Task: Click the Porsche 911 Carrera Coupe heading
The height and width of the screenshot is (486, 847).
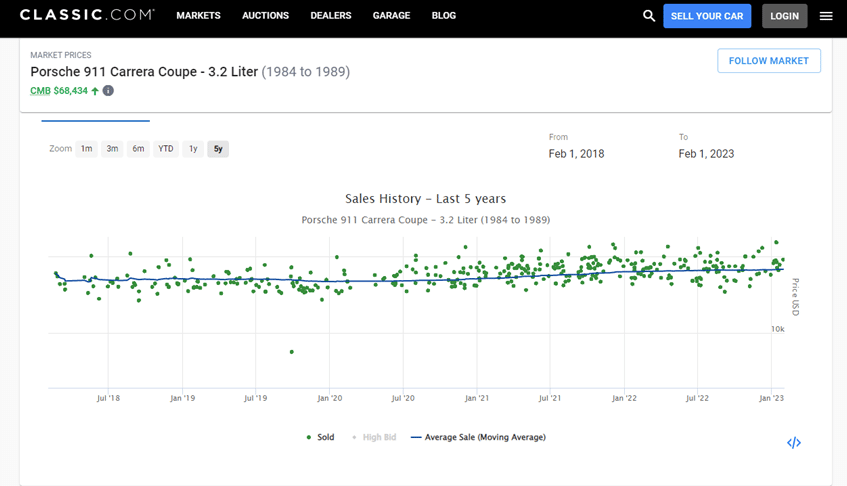Action: (x=190, y=72)
